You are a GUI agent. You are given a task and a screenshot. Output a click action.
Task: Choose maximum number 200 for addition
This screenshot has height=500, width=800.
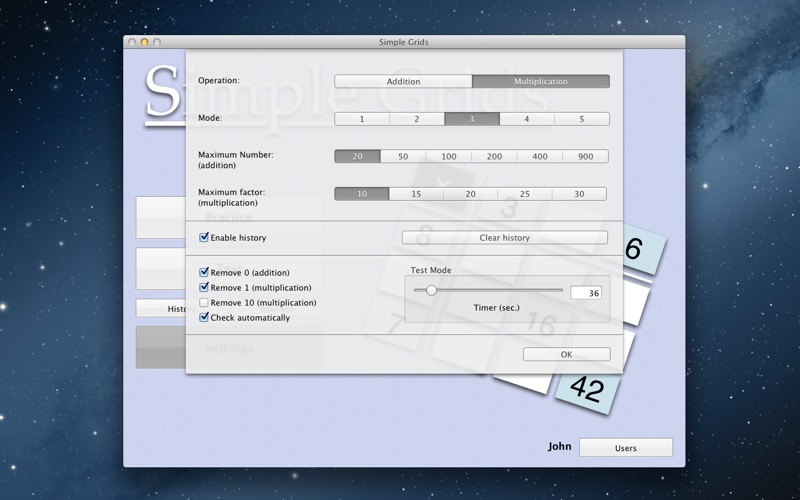494,156
